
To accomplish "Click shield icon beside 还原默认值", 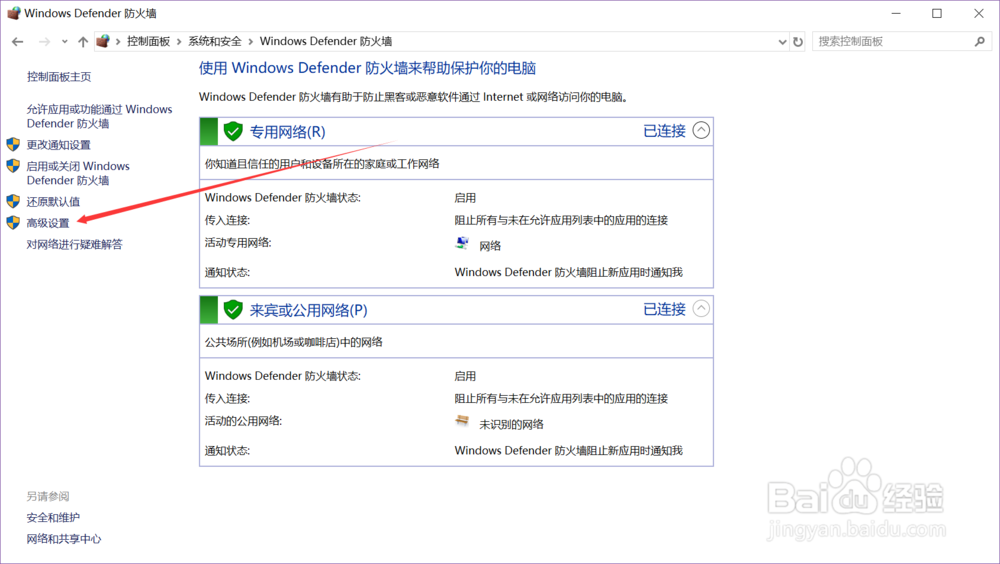I will coord(13,201).
